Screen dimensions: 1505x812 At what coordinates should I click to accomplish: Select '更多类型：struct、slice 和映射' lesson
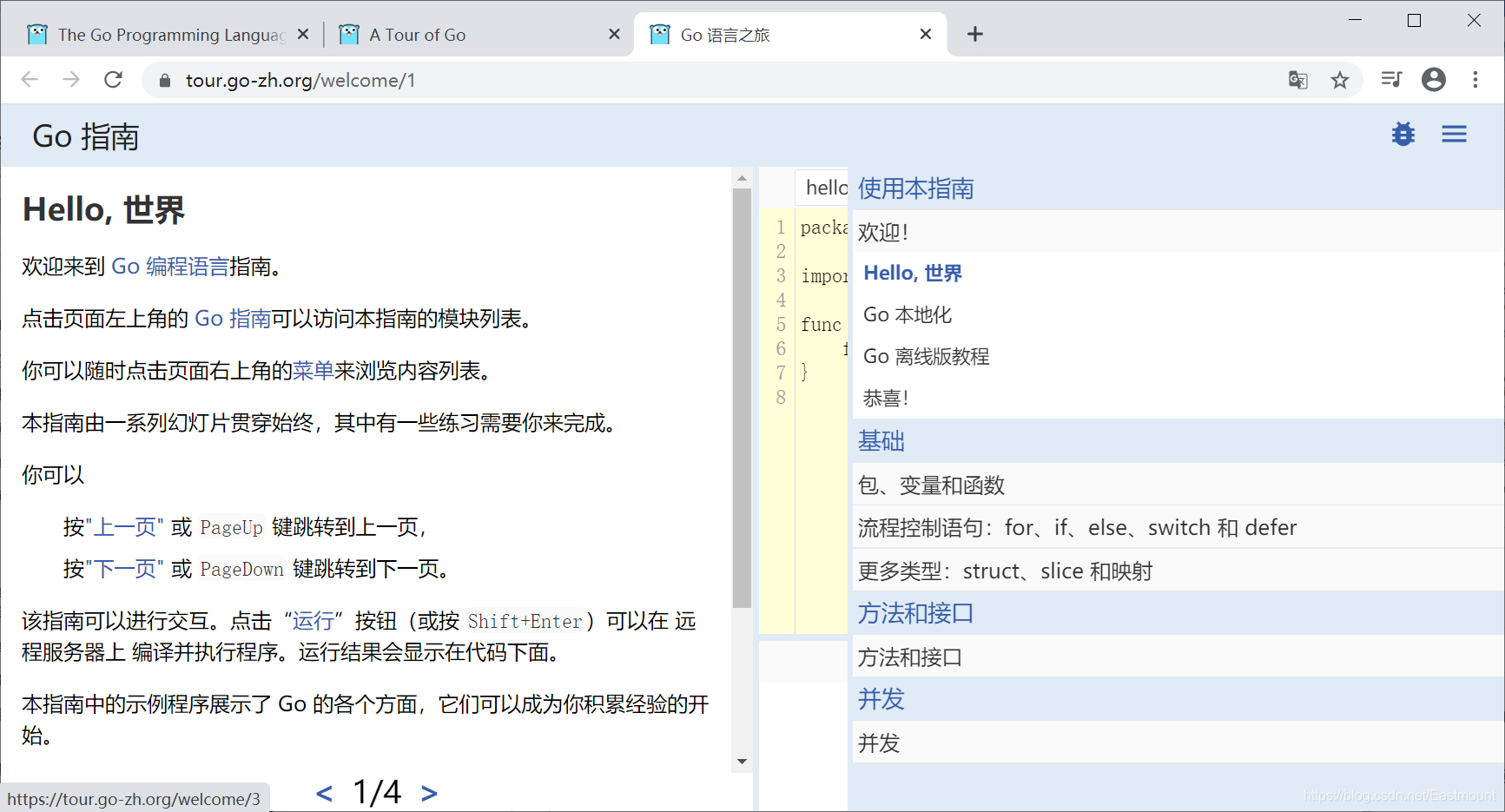(1178, 571)
